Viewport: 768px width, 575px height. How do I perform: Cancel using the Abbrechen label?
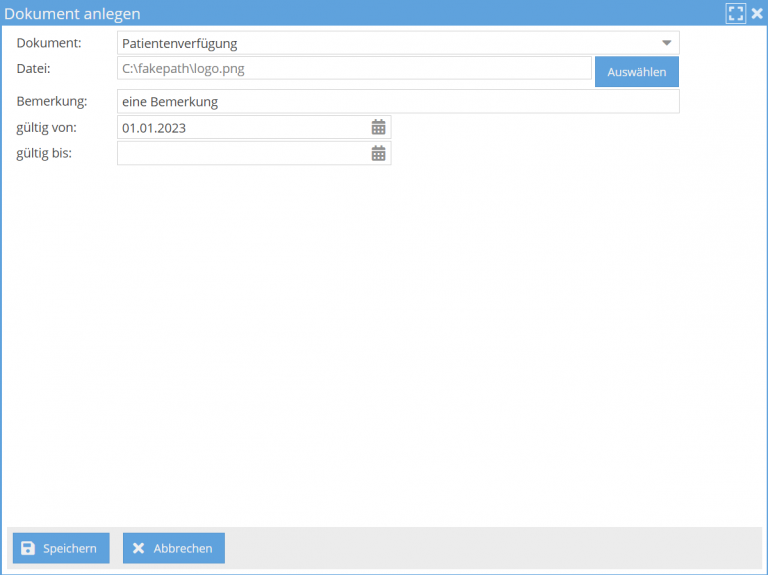183,548
